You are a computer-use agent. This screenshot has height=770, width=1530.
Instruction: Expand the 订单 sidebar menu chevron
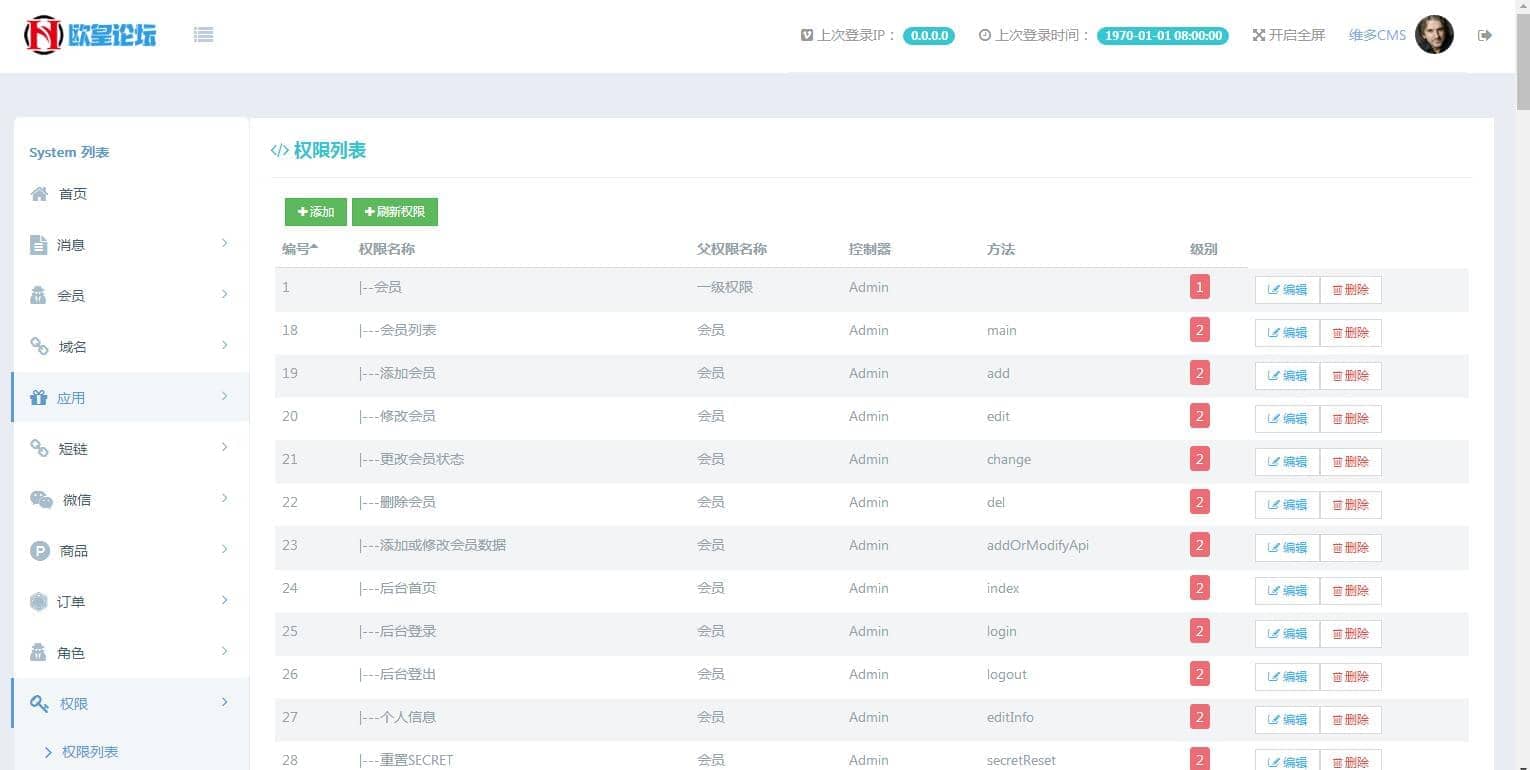pos(224,600)
